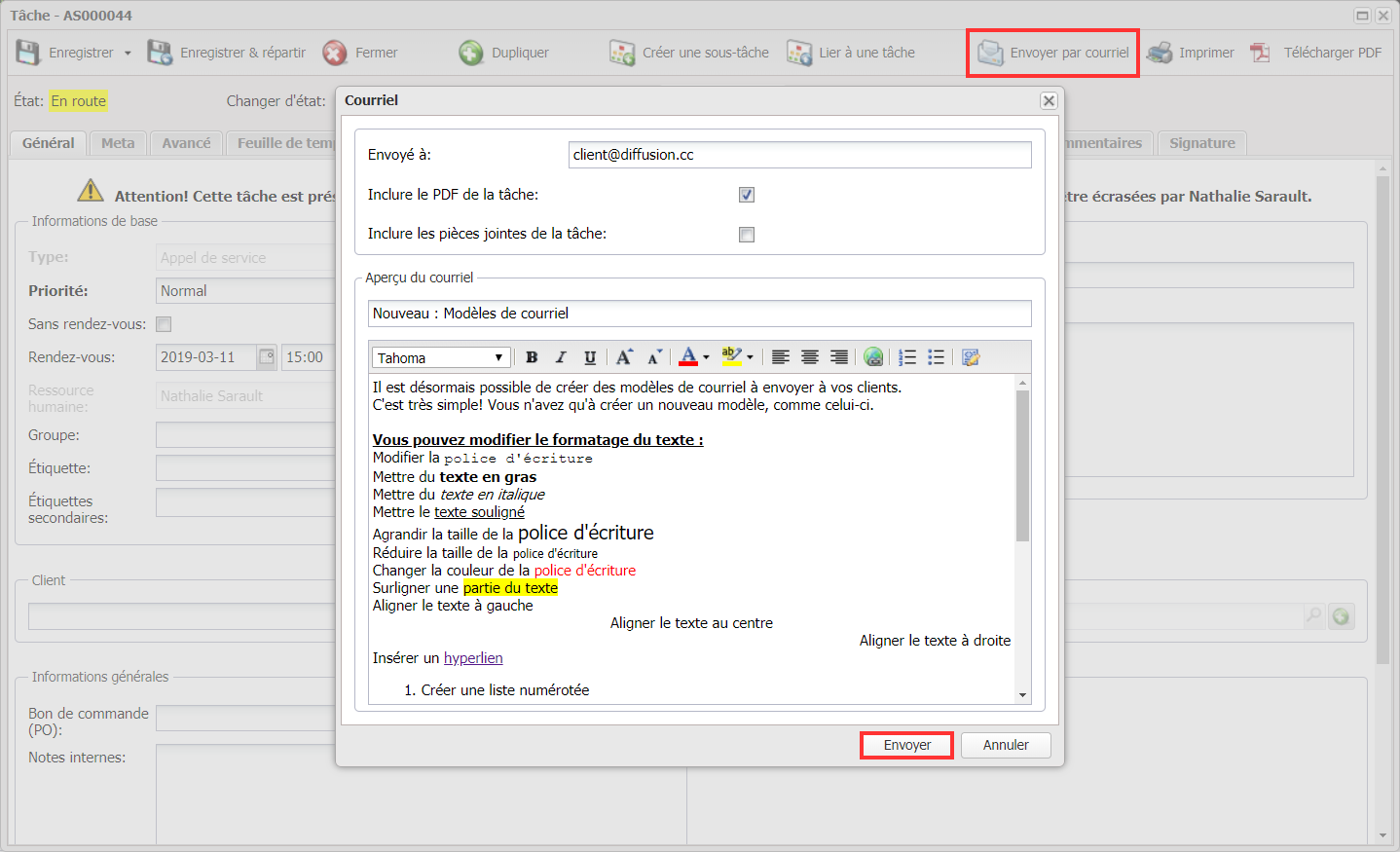
Task: Toggle bold formatting in email editor
Action: [x=532, y=357]
